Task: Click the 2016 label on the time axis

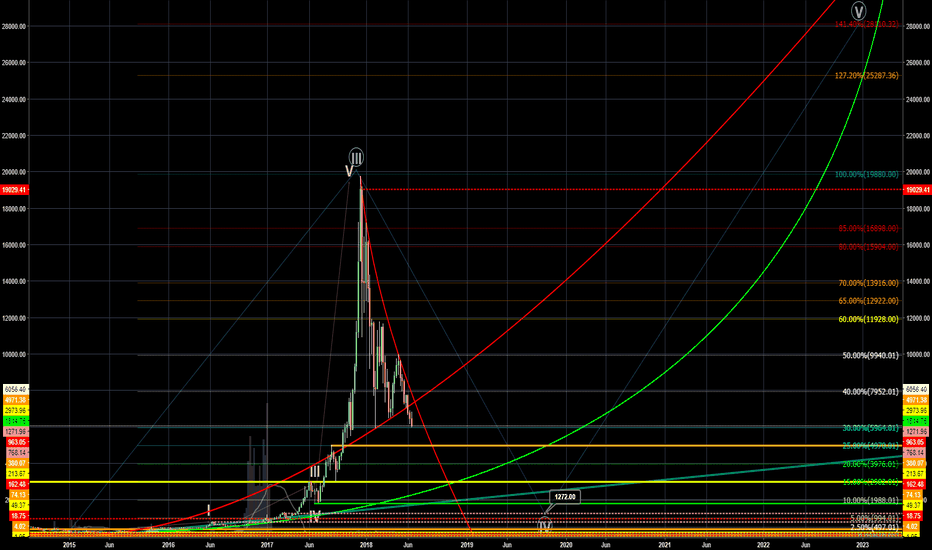Action: point(168,544)
